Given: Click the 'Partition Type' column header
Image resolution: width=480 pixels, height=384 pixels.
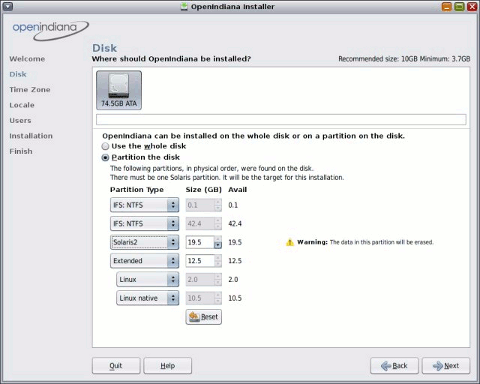Looking at the screenshot, I should click(x=137, y=190).
